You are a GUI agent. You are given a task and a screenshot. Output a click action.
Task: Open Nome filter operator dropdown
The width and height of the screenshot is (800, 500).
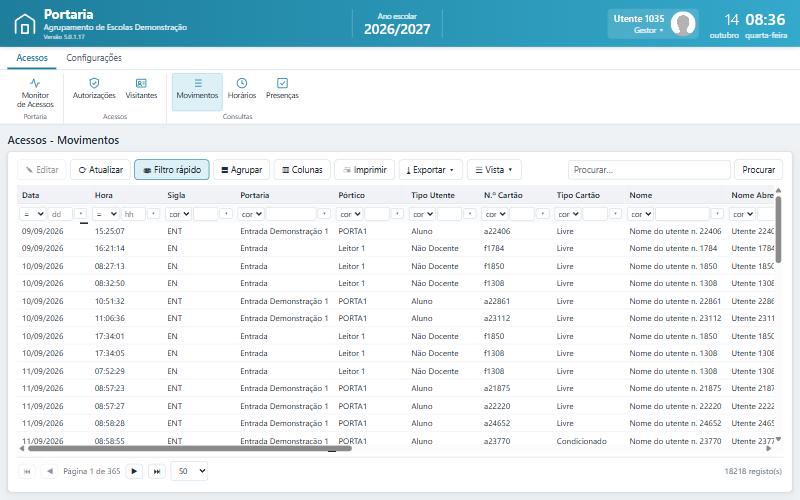[x=641, y=214]
